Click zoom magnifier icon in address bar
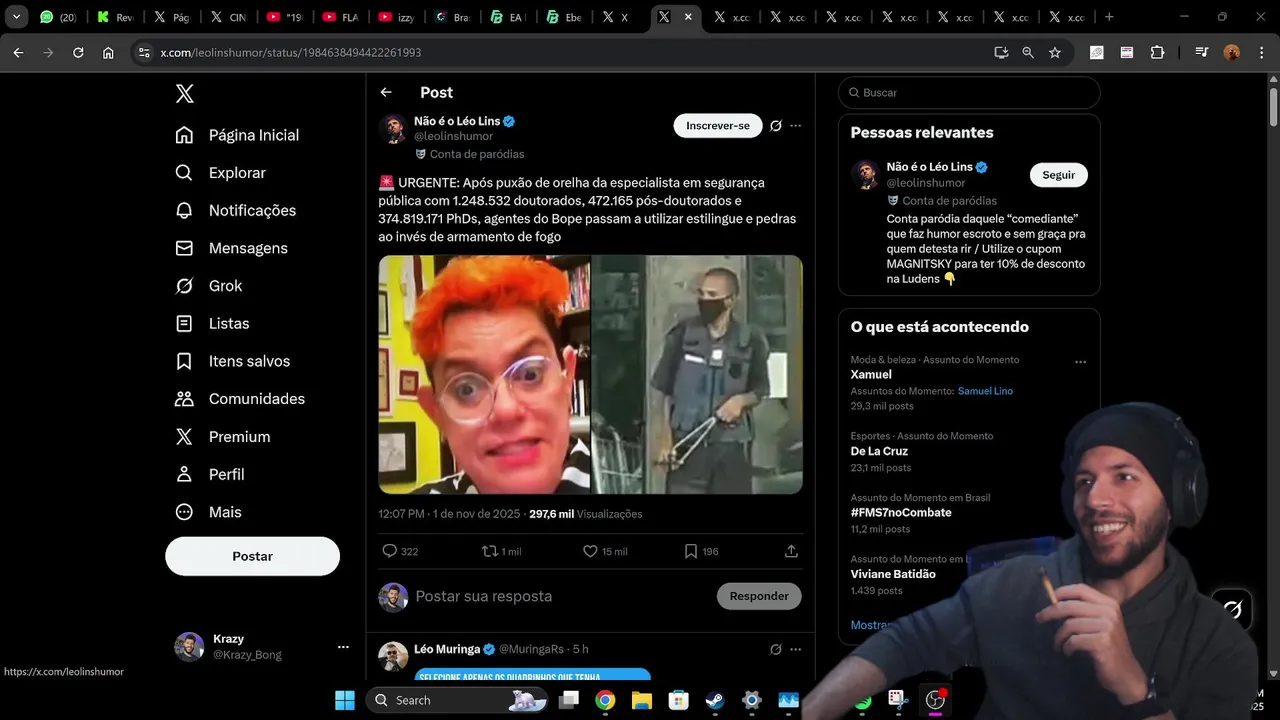 [x=1028, y=52]
